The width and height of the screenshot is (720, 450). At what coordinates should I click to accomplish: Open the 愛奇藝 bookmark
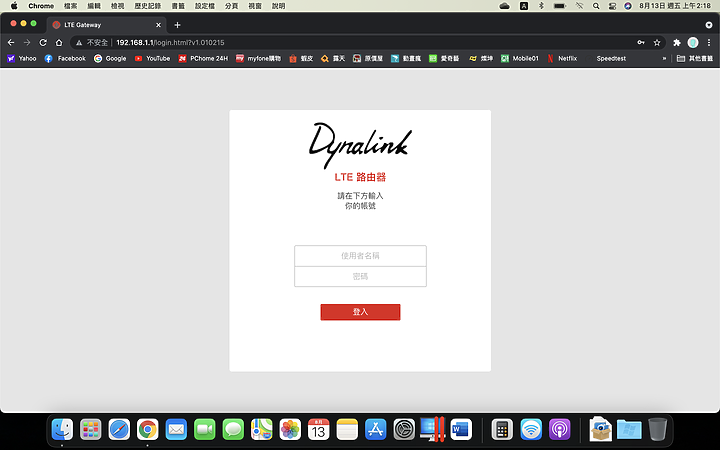(444, 58)
